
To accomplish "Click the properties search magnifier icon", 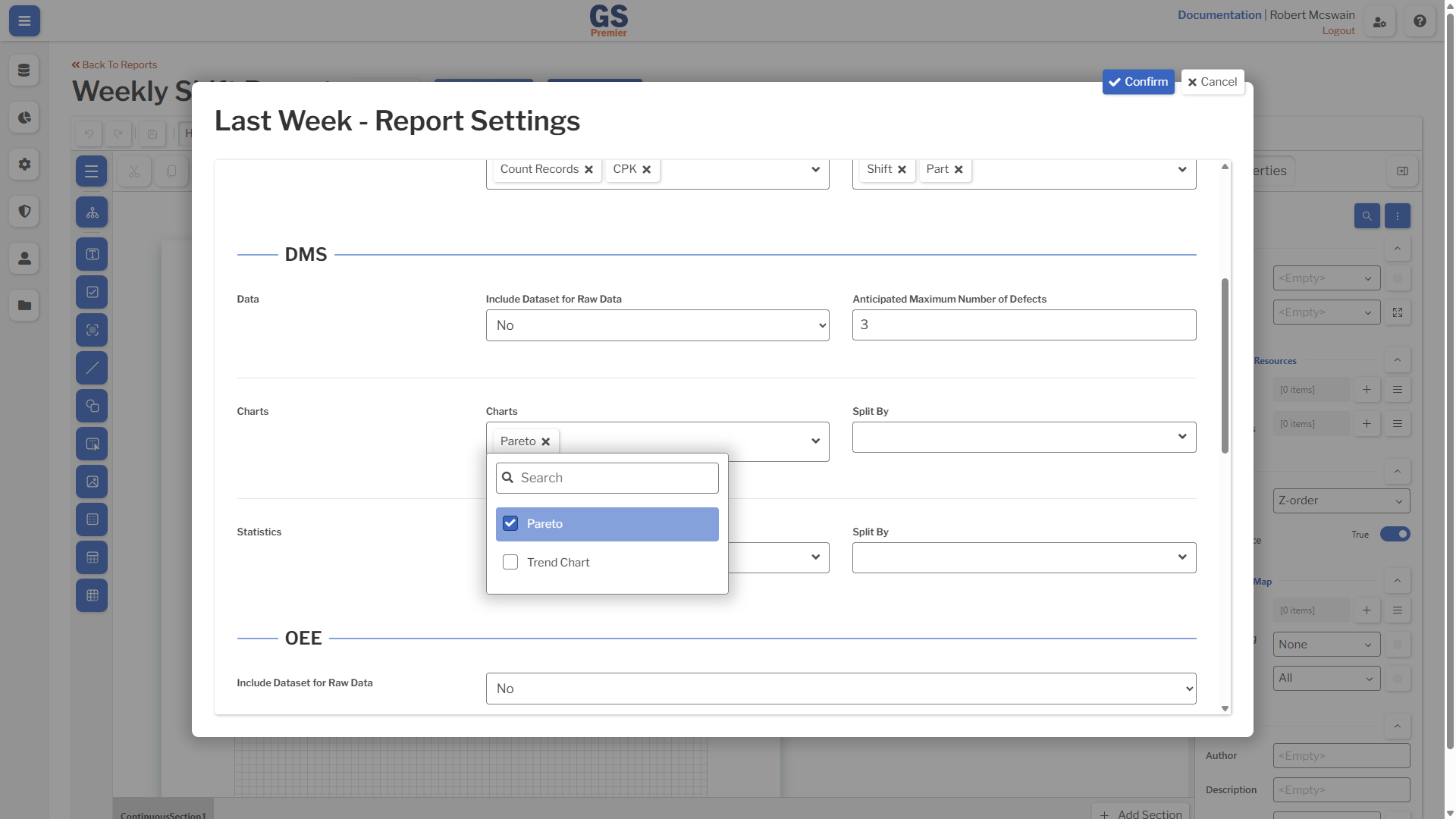I will (x=1367, y=216).
